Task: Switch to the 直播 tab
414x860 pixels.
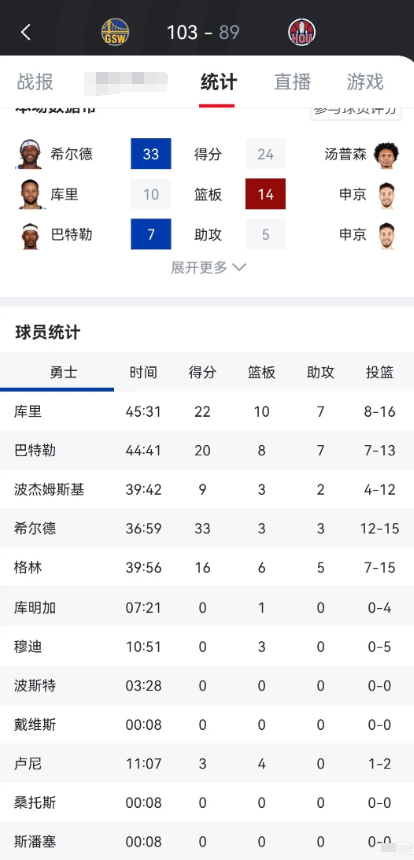Action: 292,82
